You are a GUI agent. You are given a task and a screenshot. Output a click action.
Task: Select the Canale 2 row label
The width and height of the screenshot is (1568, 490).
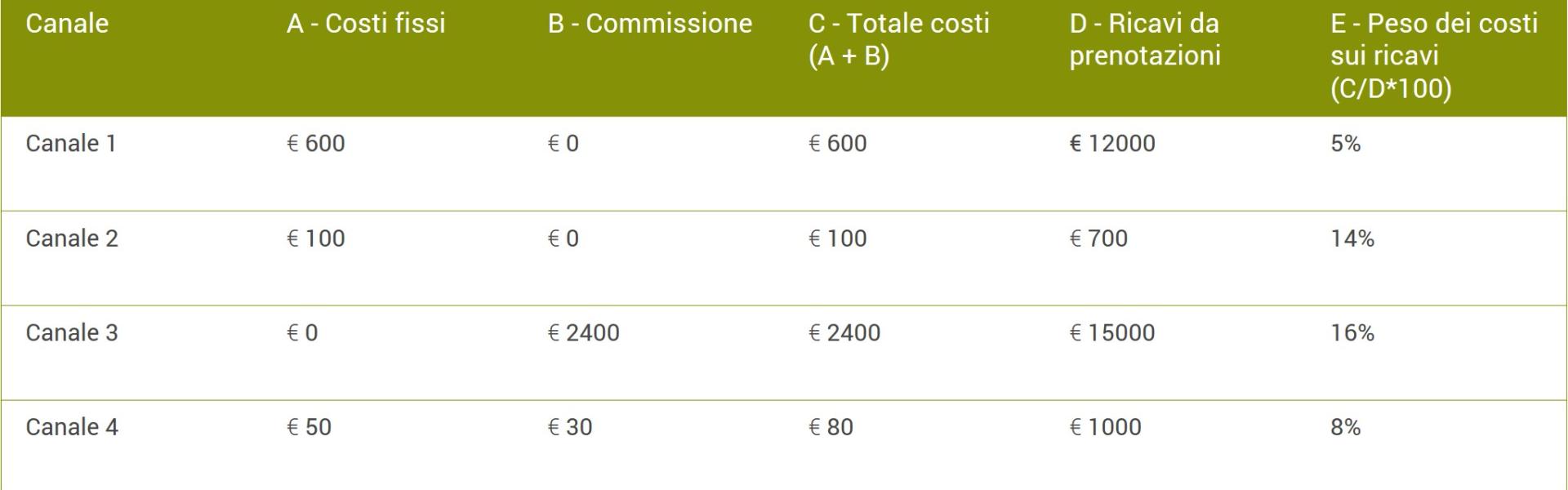72,238
